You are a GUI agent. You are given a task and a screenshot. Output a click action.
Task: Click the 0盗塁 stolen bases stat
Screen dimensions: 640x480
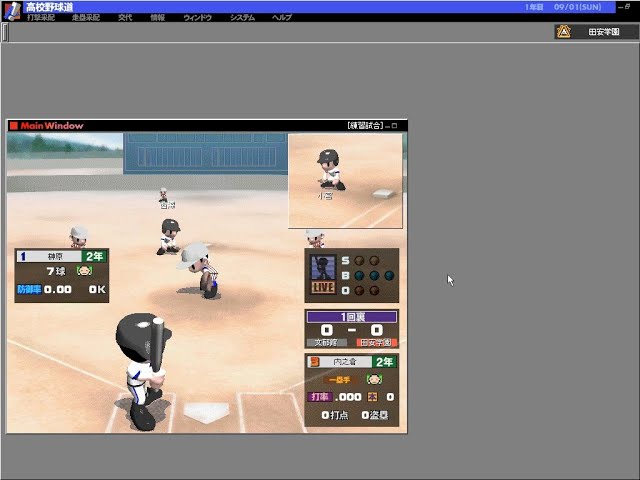(375, 415)
